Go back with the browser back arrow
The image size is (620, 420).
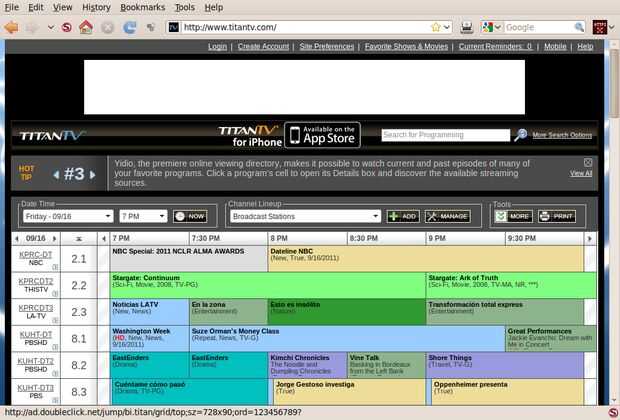11,27
